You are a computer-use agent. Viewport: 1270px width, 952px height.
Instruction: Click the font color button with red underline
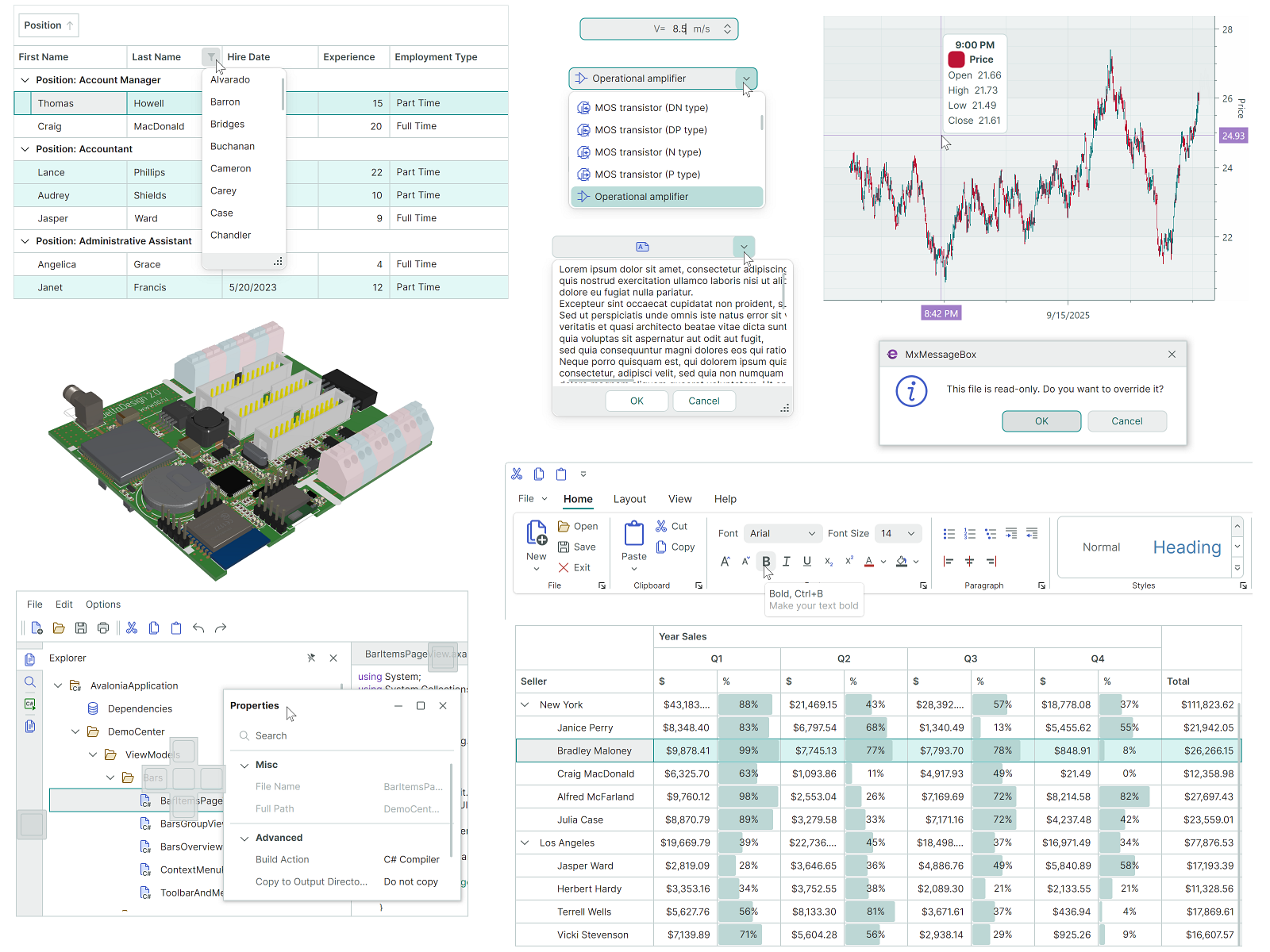[868, 561]
